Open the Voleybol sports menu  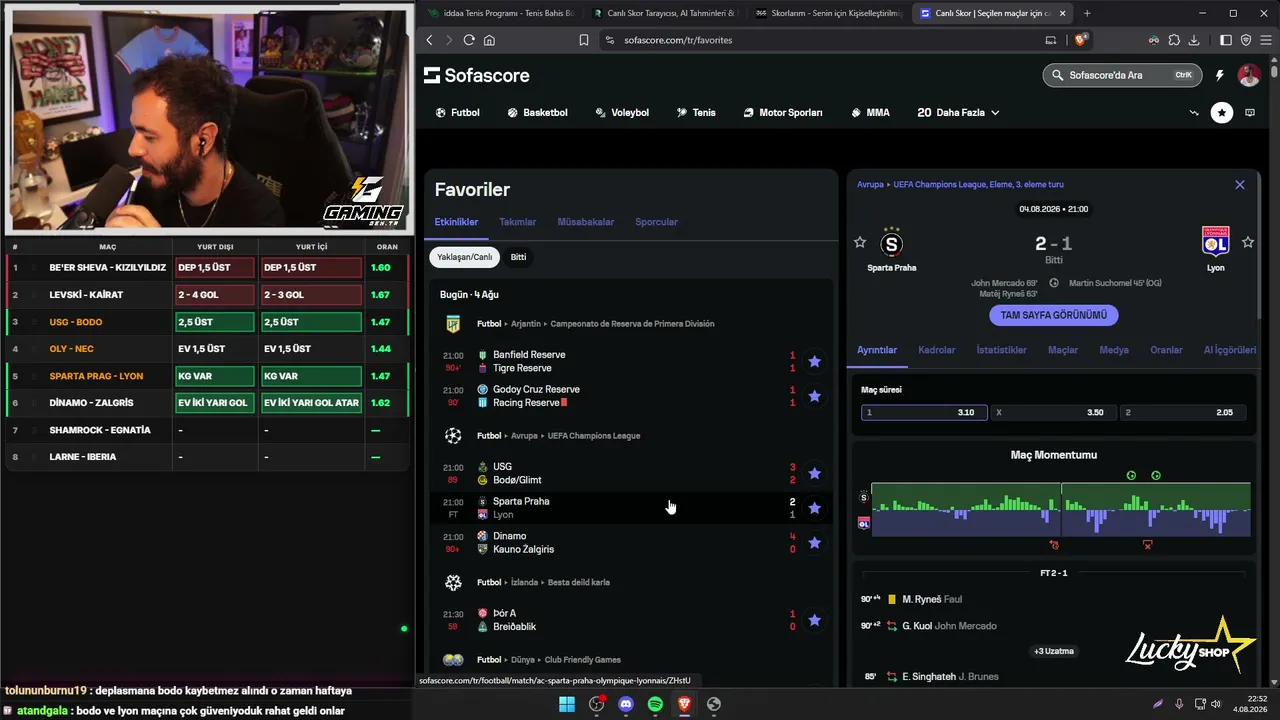pyautogui.click(x=622, y=113)
